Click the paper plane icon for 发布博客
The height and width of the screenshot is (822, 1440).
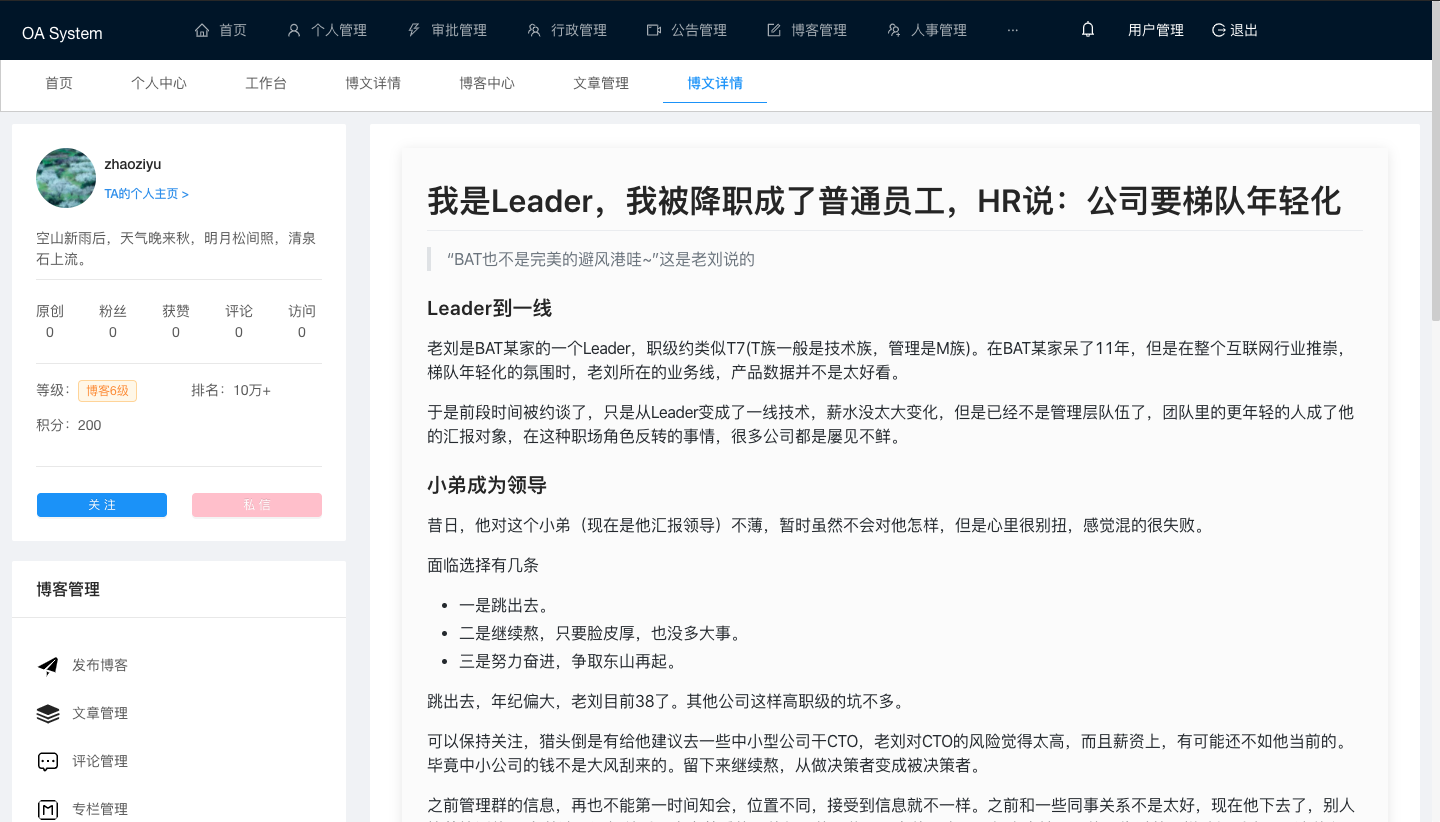tap(48, 666)
